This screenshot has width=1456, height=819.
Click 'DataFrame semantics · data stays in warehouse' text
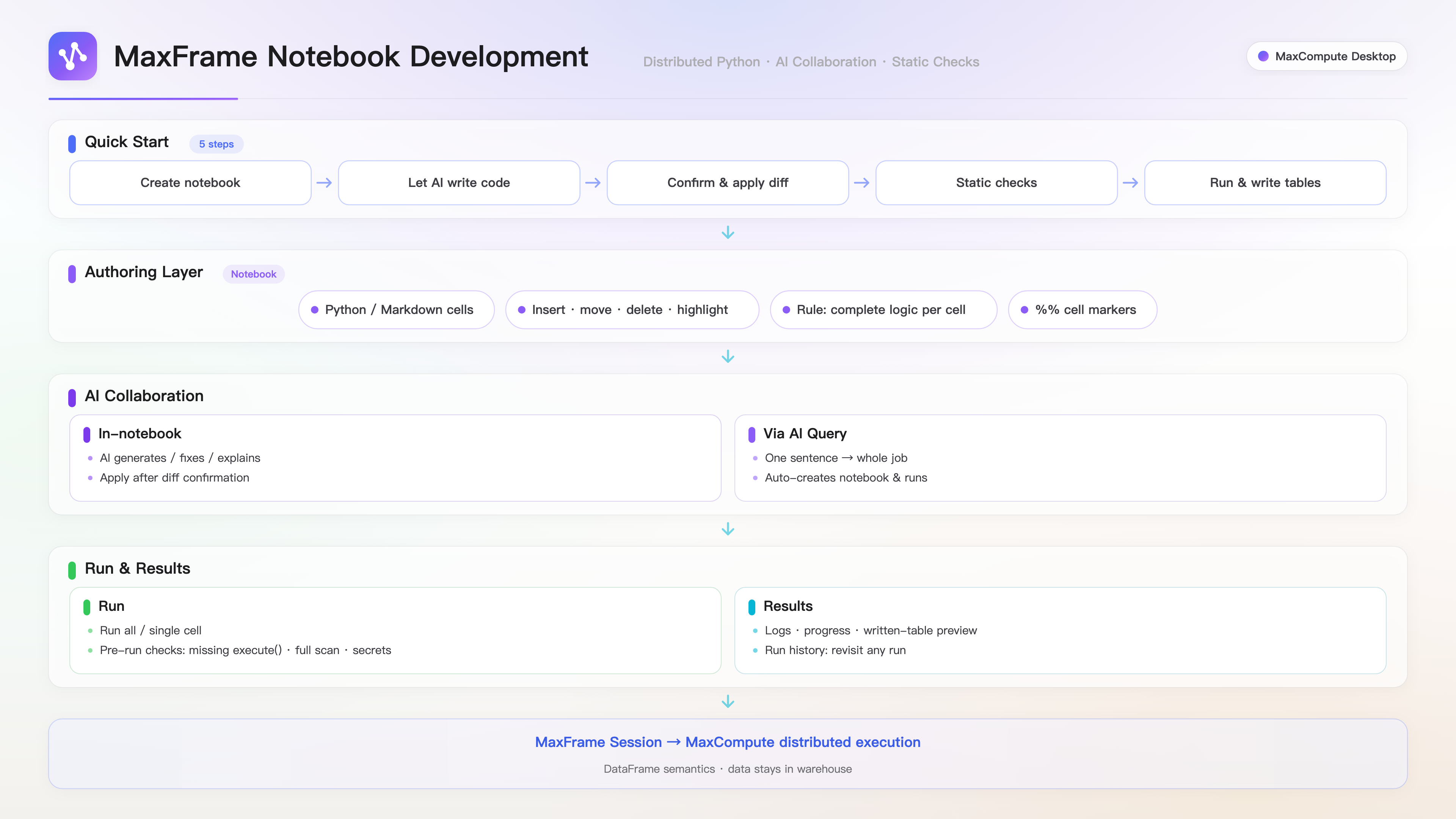pyautogui.click(x=728, y=769)
